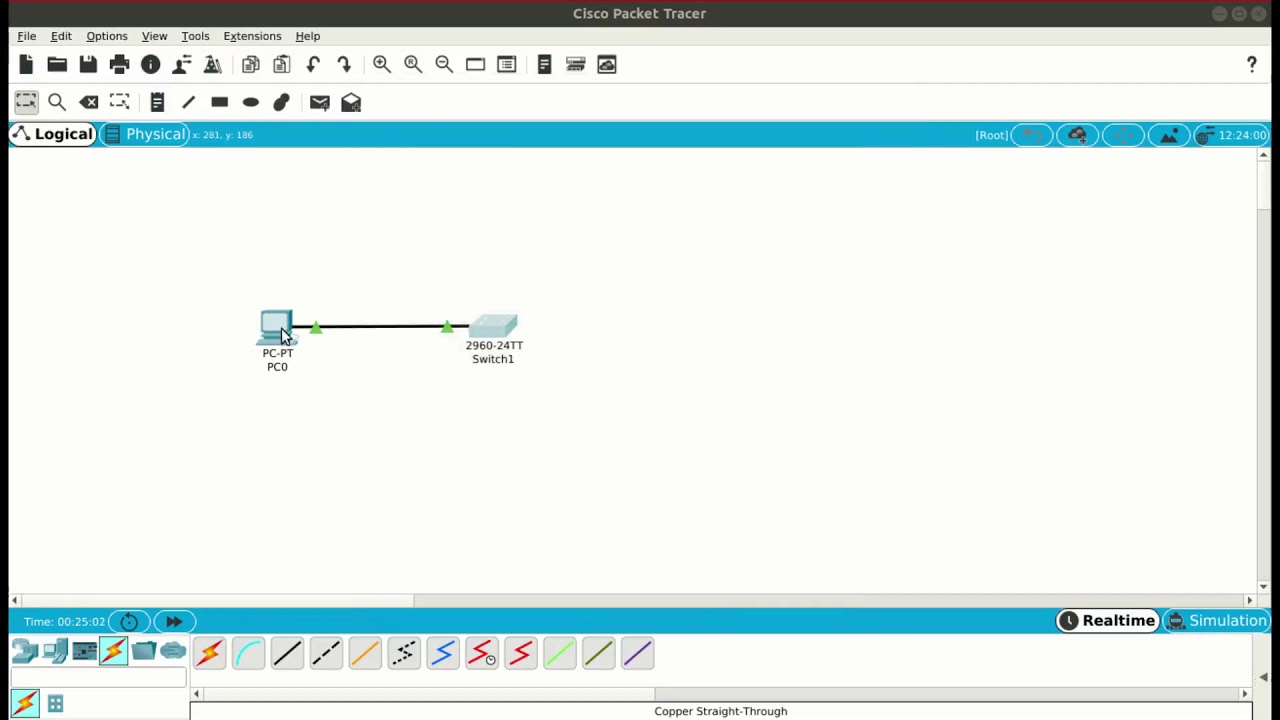Choose the Delete tool
The image size is (1280, 720).
pos(88,102)
